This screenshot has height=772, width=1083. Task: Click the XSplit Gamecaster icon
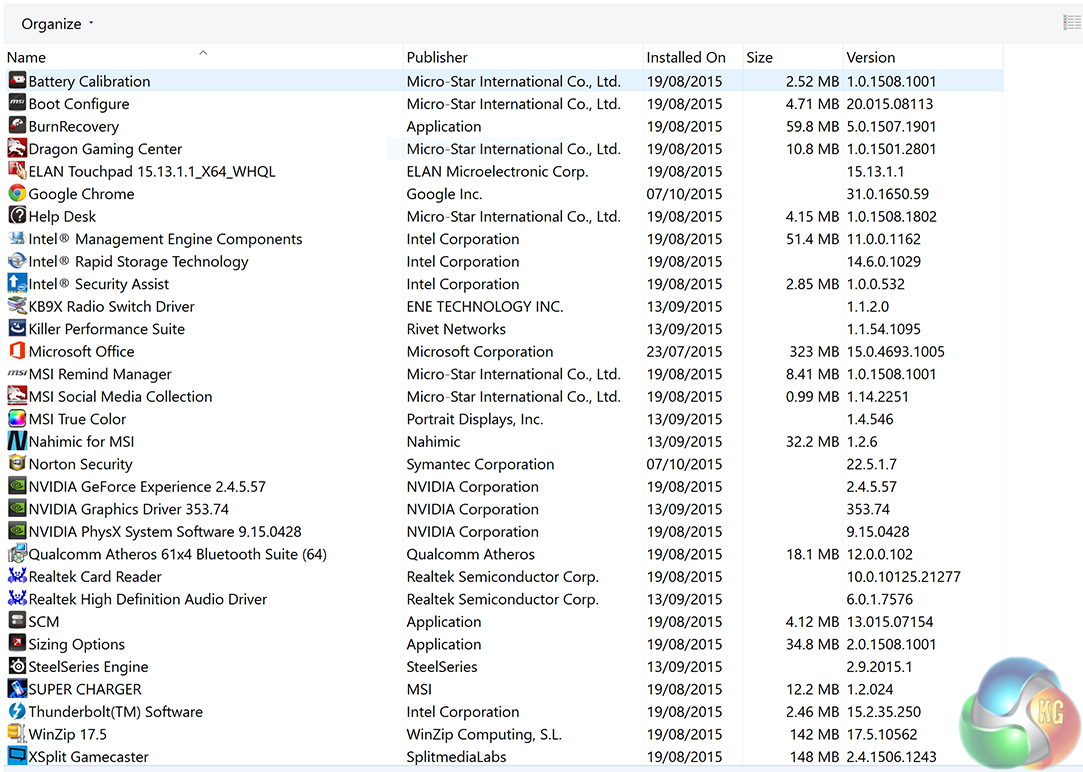(17, 757)
